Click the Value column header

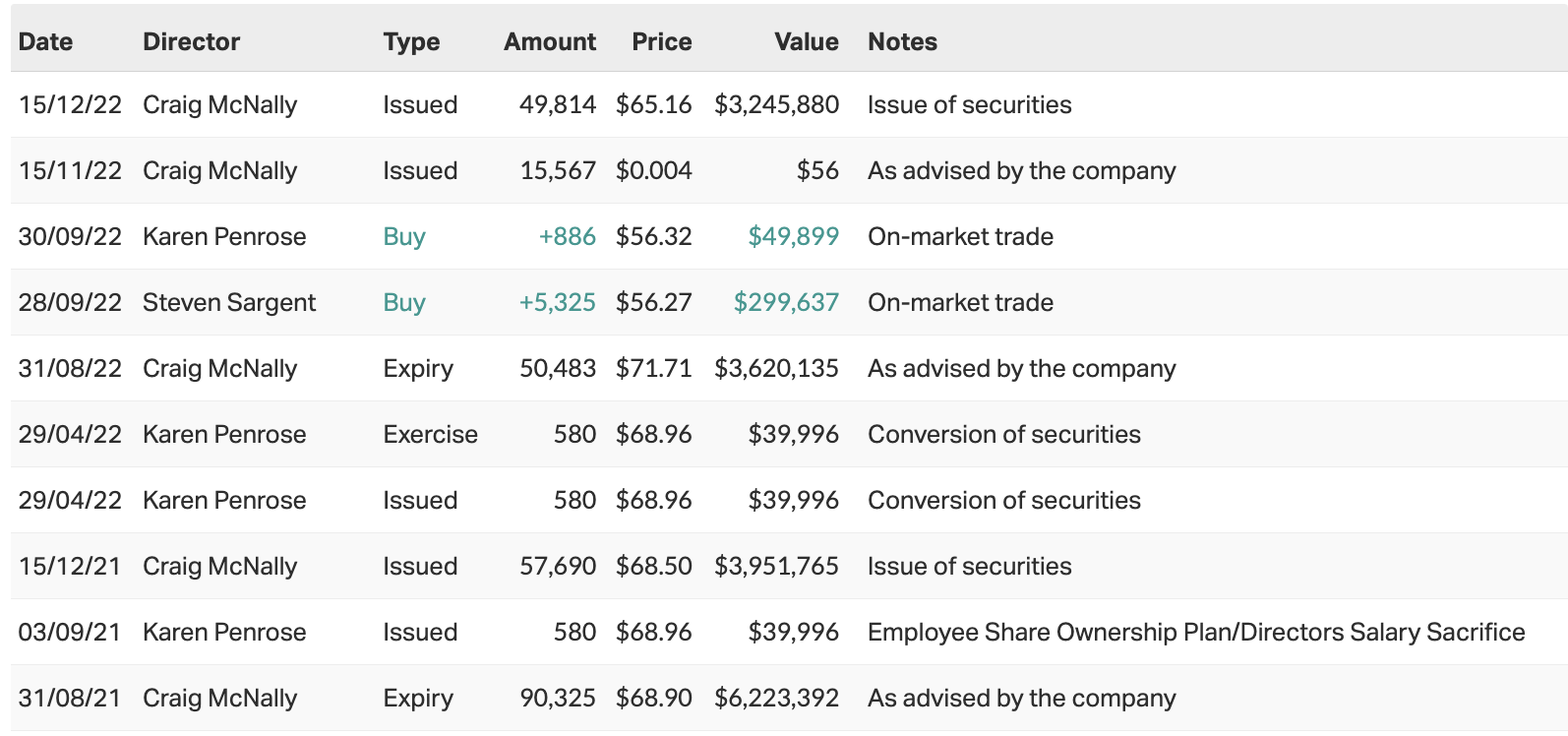coord(806,41)
